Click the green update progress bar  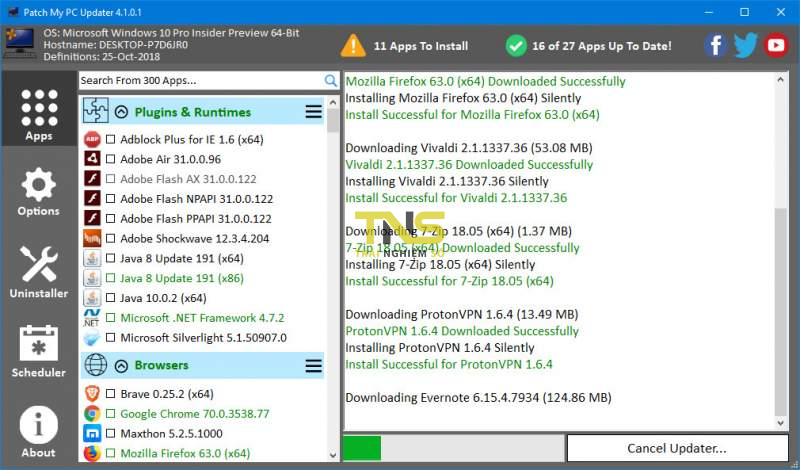(362, 448)
